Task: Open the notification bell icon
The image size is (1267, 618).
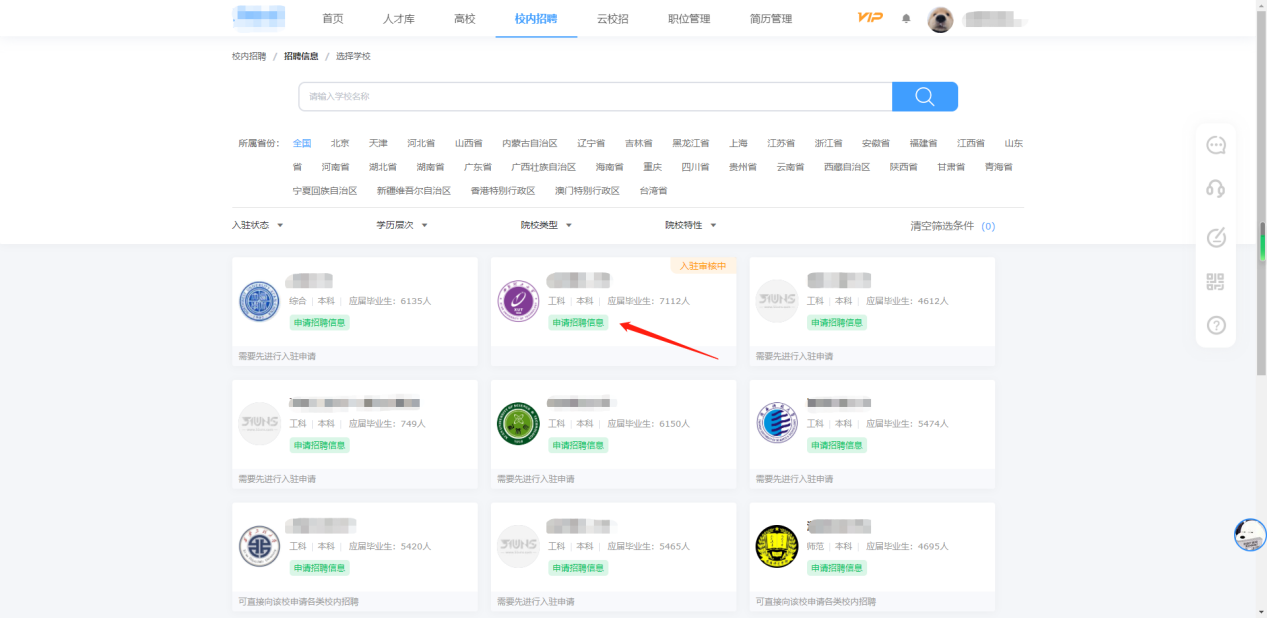Action: pos(906,19)
